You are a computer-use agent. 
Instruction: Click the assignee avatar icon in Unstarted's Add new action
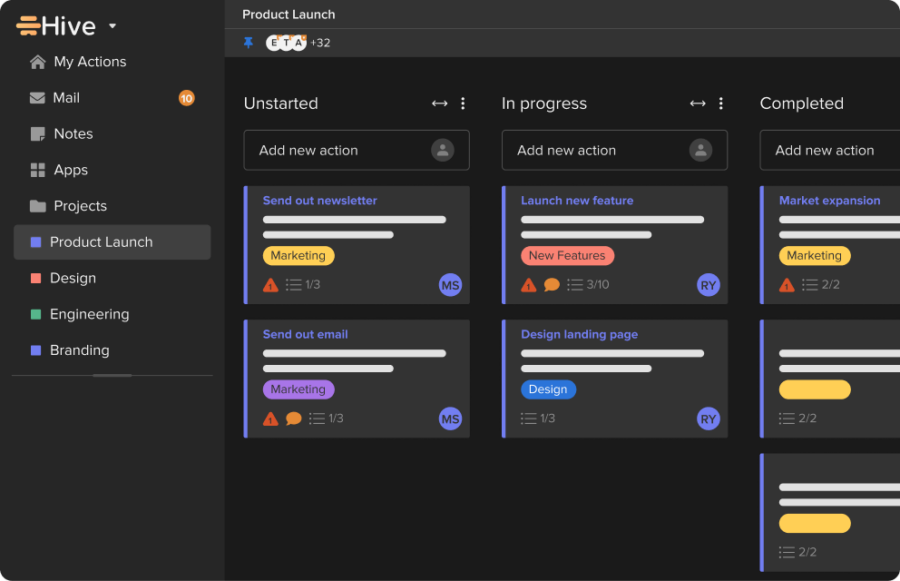pyautogui.click(x=443, y=150)
